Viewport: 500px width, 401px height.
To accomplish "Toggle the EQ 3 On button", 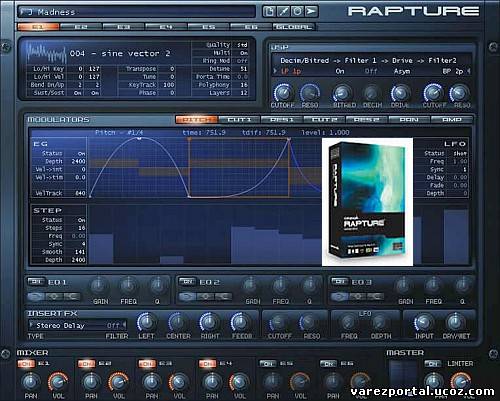I will tap(340, 282).
